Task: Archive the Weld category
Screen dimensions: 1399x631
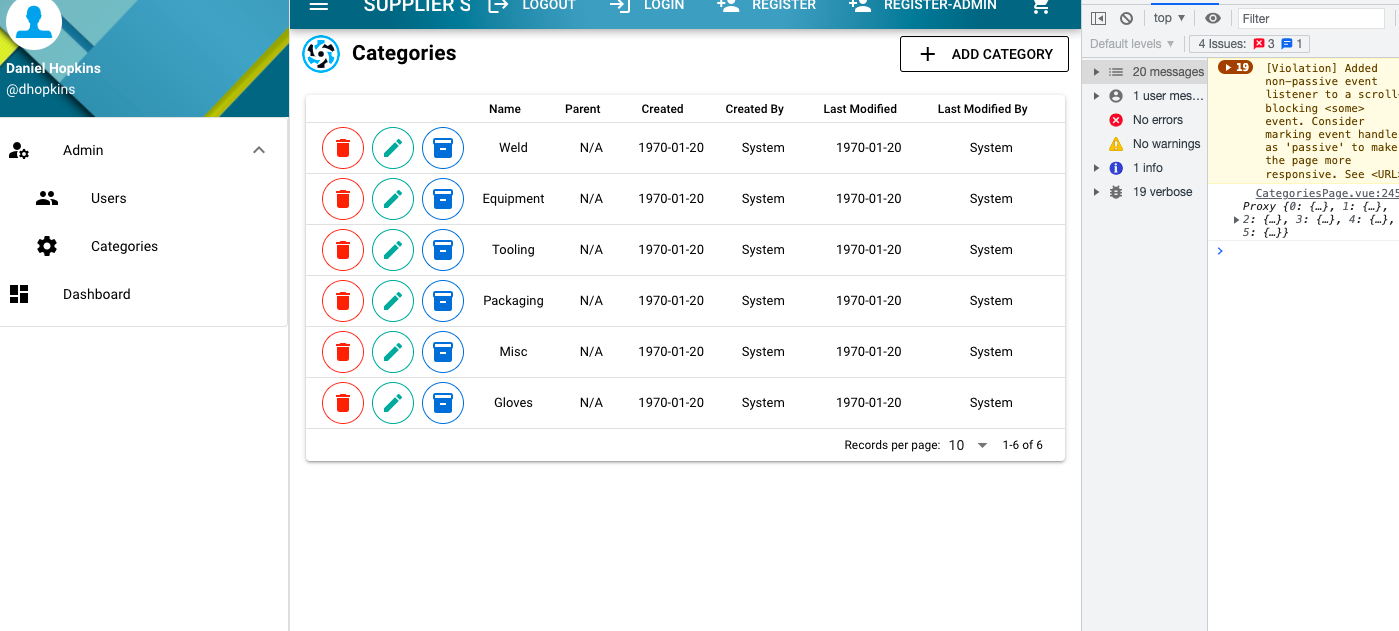Action: 443,148
